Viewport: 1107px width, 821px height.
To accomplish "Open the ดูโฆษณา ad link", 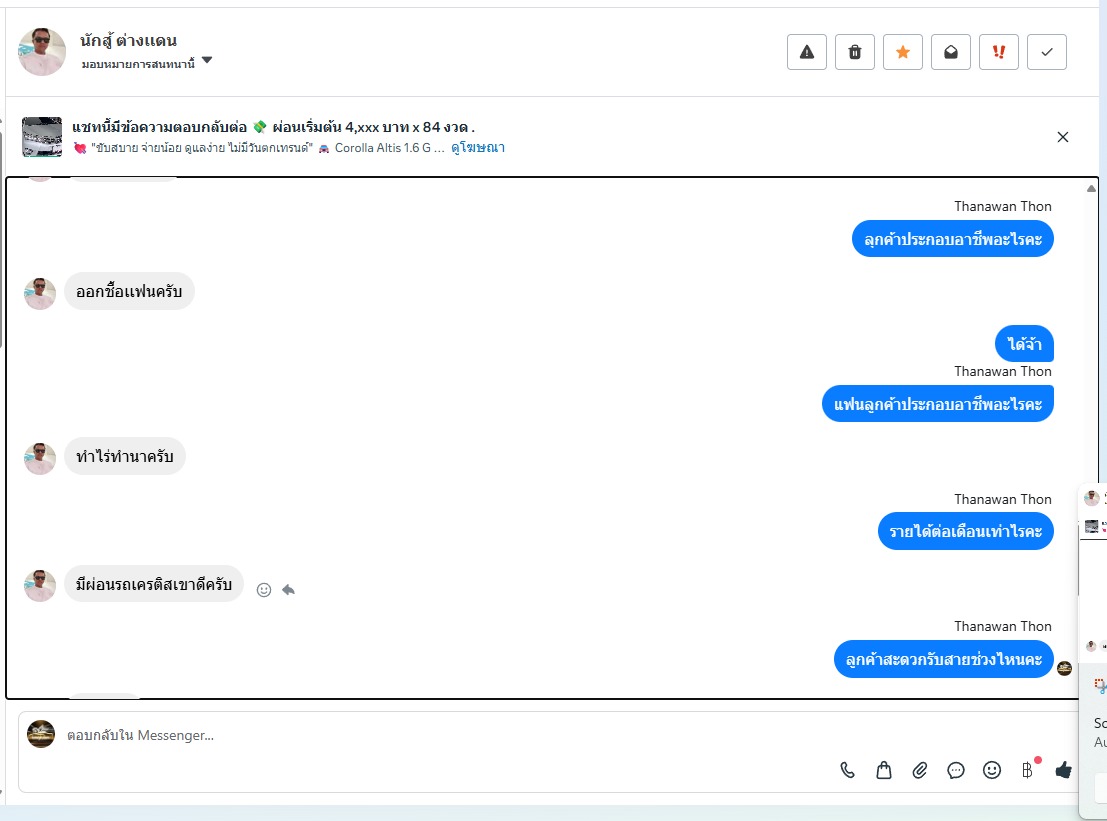I will coord(478,148).
